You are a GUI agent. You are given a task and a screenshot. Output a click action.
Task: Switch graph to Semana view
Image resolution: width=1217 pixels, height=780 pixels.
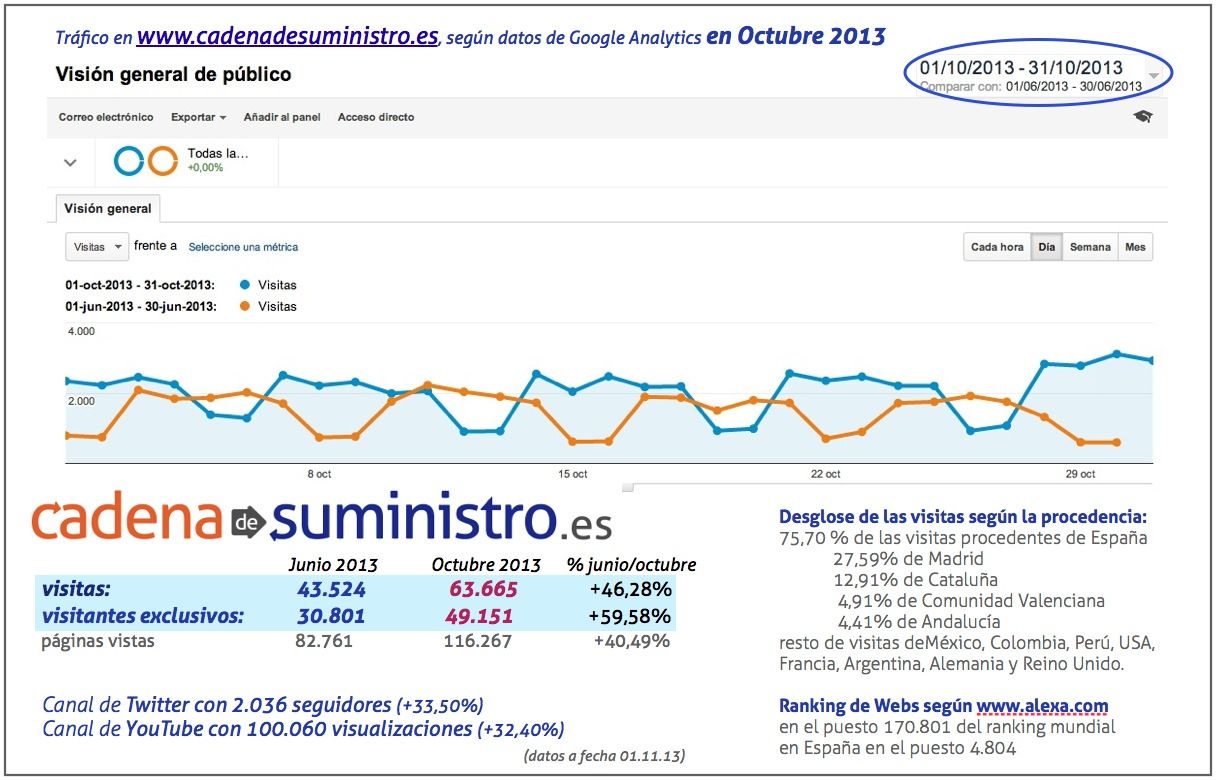[x=1090, y=247]
